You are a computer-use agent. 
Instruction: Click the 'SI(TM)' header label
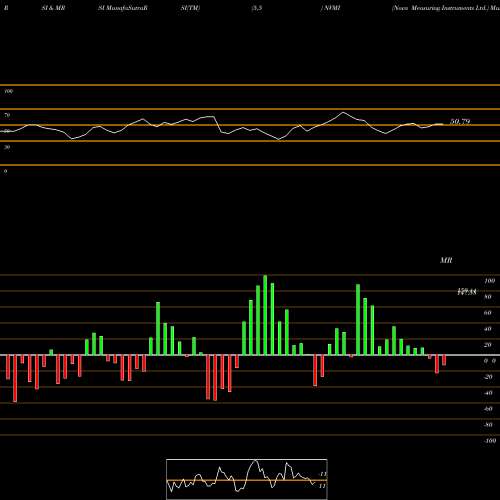point(190,8)
